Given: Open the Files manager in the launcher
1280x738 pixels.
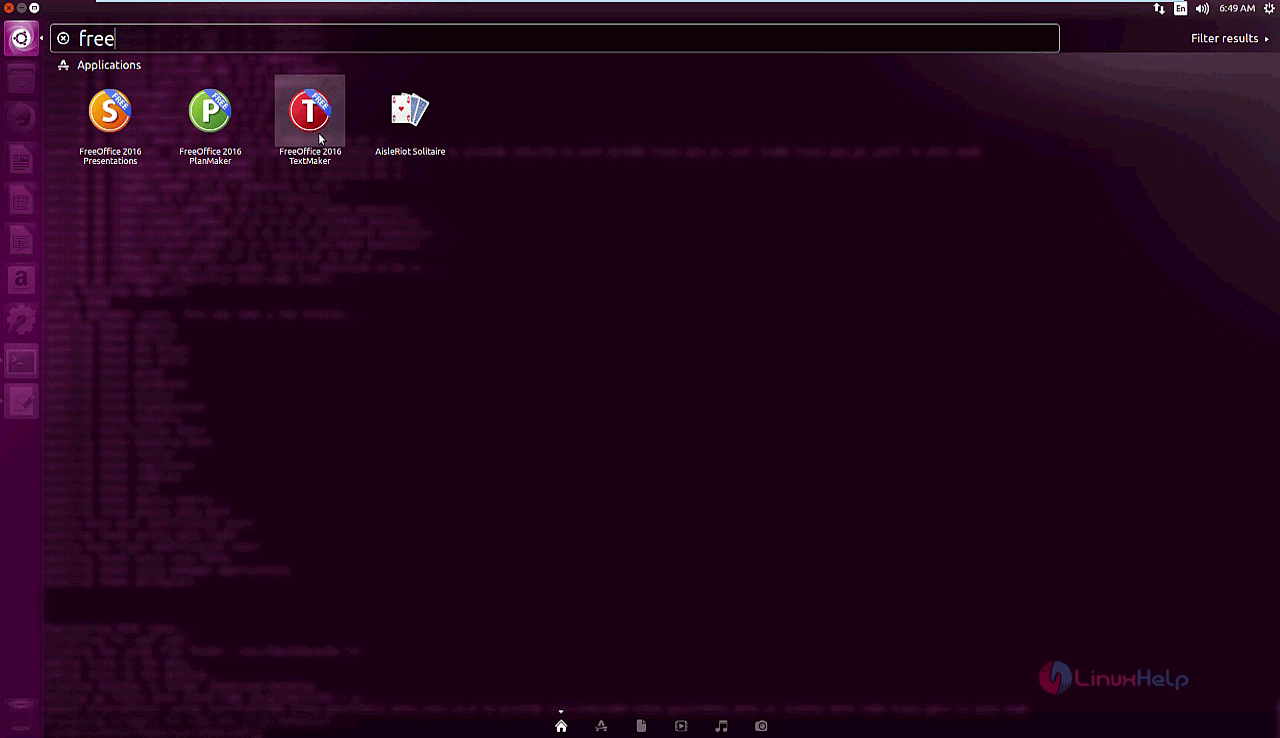Looking at the screenshot, I should pos(21,80).
